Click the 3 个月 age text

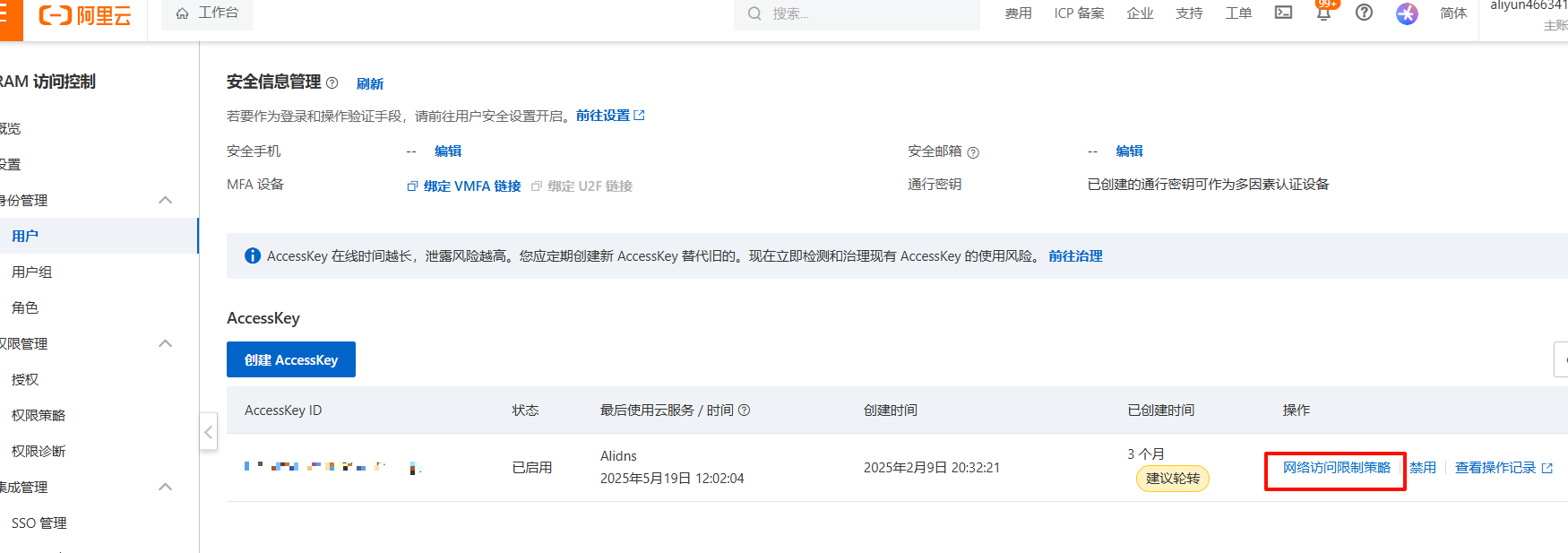coord(1146,454)
